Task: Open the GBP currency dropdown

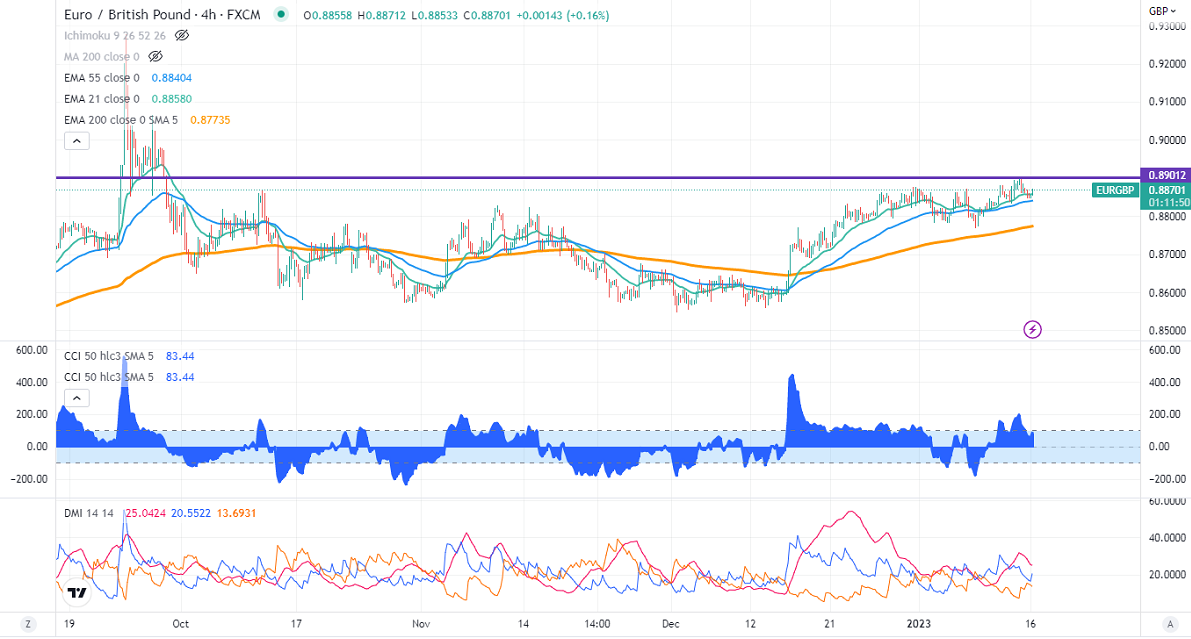Action: 1162,11
